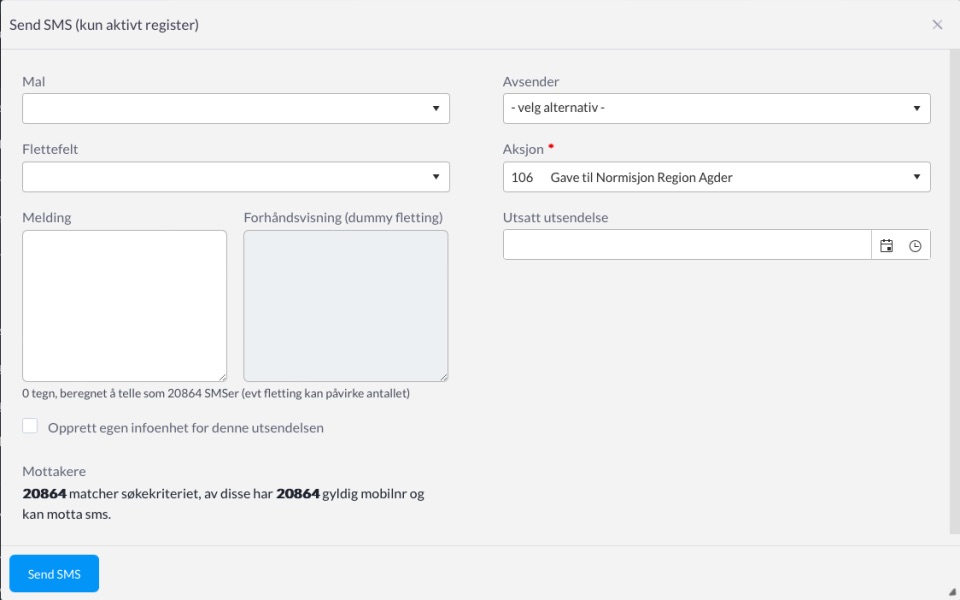Open the calendar date picker icon
The image size is (960, 600).
pos(886,246)
